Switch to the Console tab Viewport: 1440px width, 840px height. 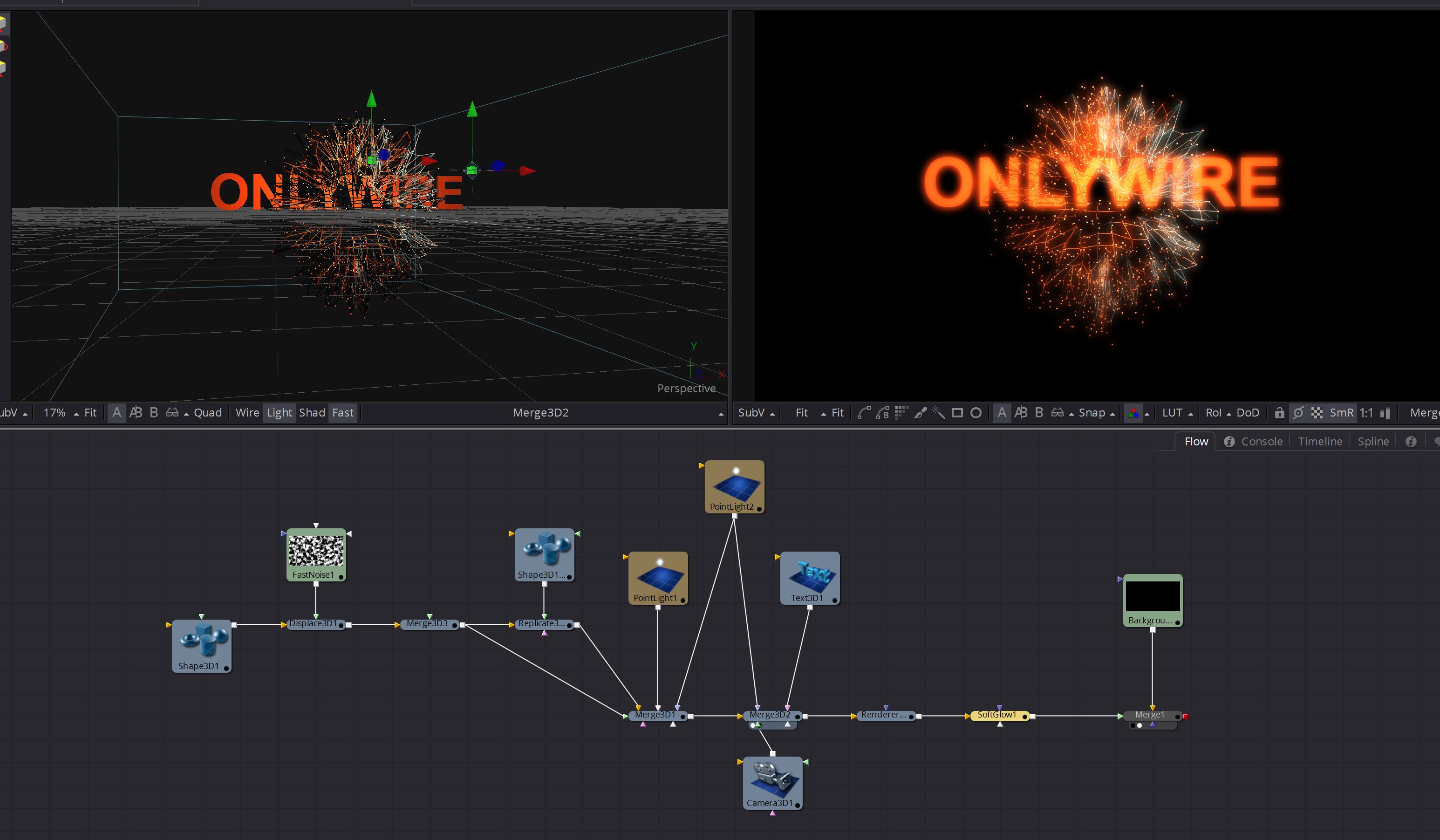pos(1262,441)
